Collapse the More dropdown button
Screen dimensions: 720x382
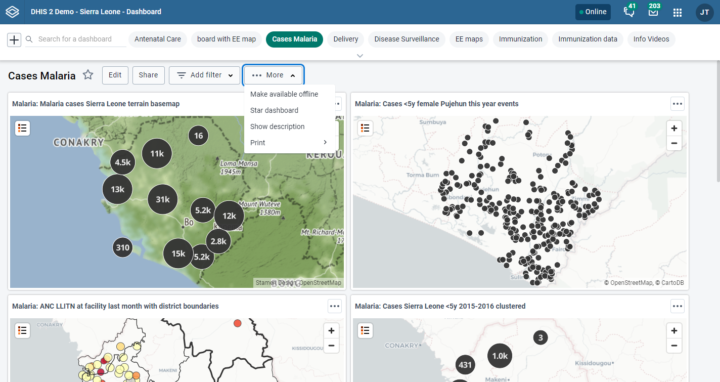pos(273,75)
